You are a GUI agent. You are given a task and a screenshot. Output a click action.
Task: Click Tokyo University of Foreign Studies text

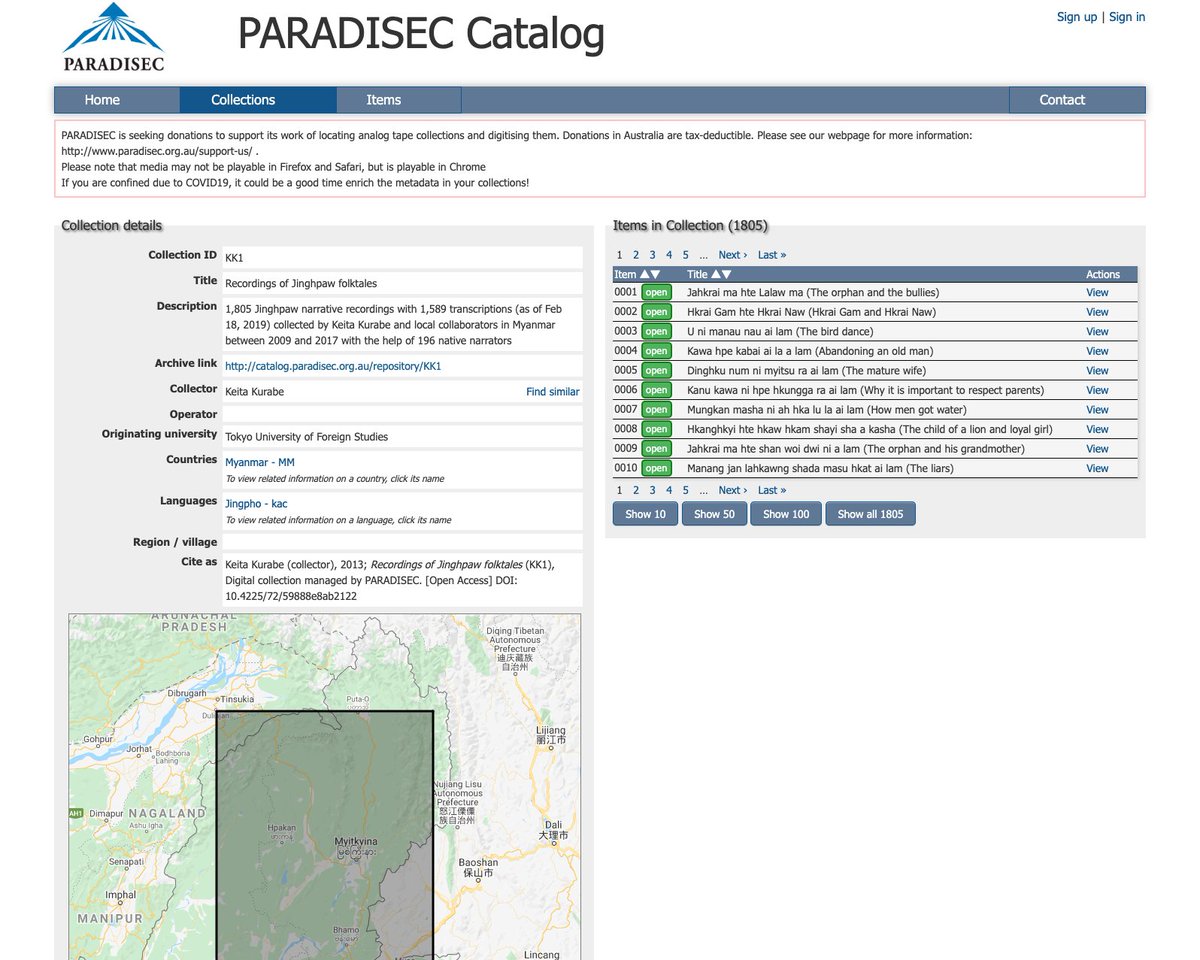point(306,437)
